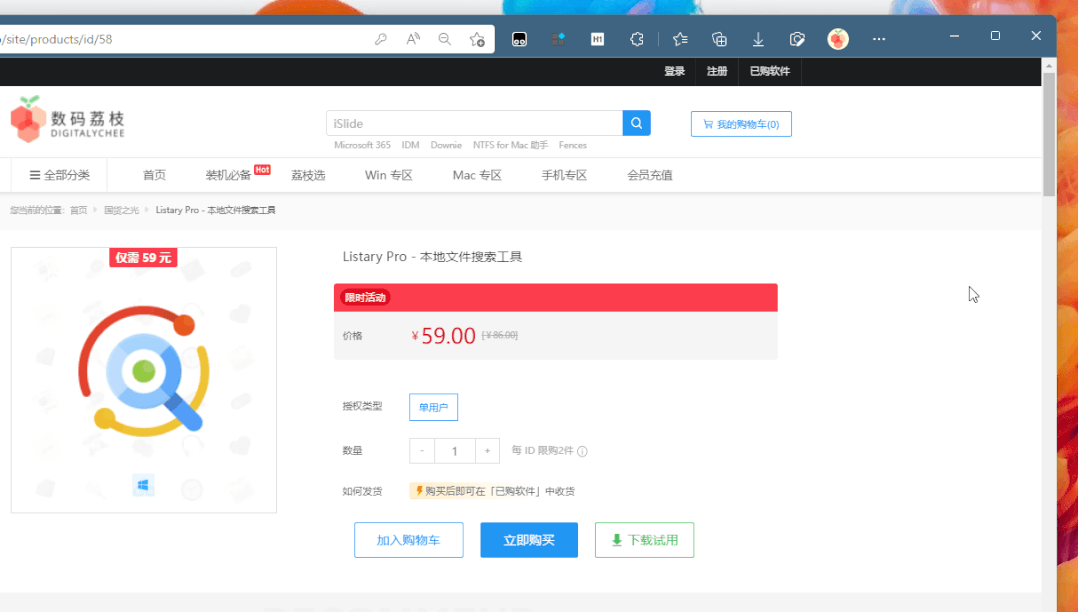Click the ¥59.00 price text
The height and width of the screenshot is (612, 1078).
click(443, 336)
